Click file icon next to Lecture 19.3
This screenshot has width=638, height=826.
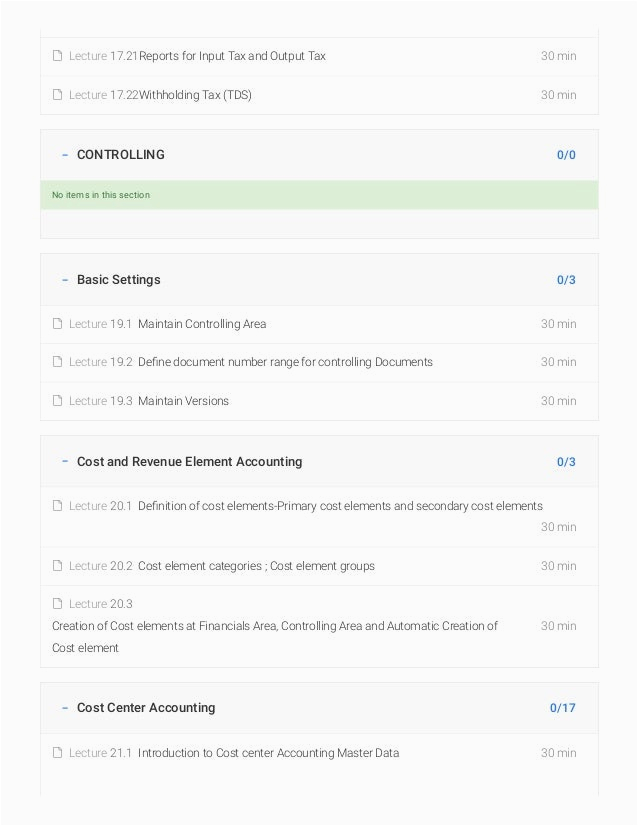(x=57, y=401)
